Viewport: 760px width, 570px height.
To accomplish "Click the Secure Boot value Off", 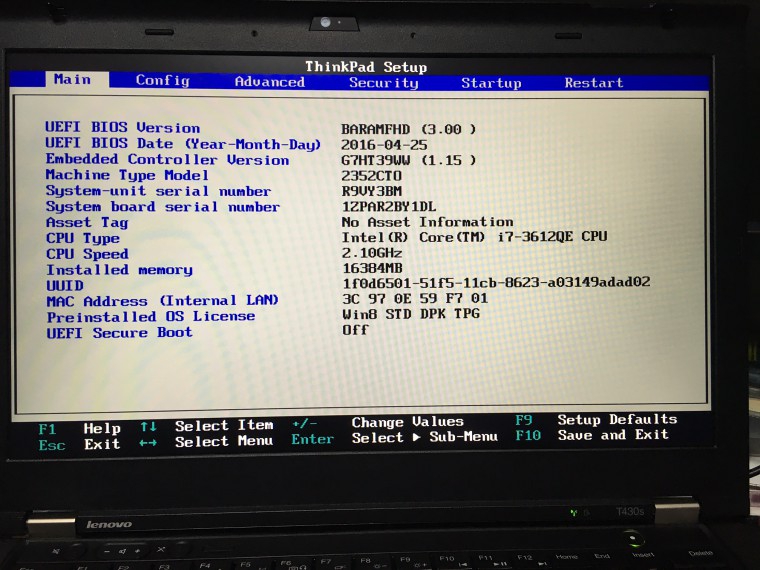I will click(355, 330).
